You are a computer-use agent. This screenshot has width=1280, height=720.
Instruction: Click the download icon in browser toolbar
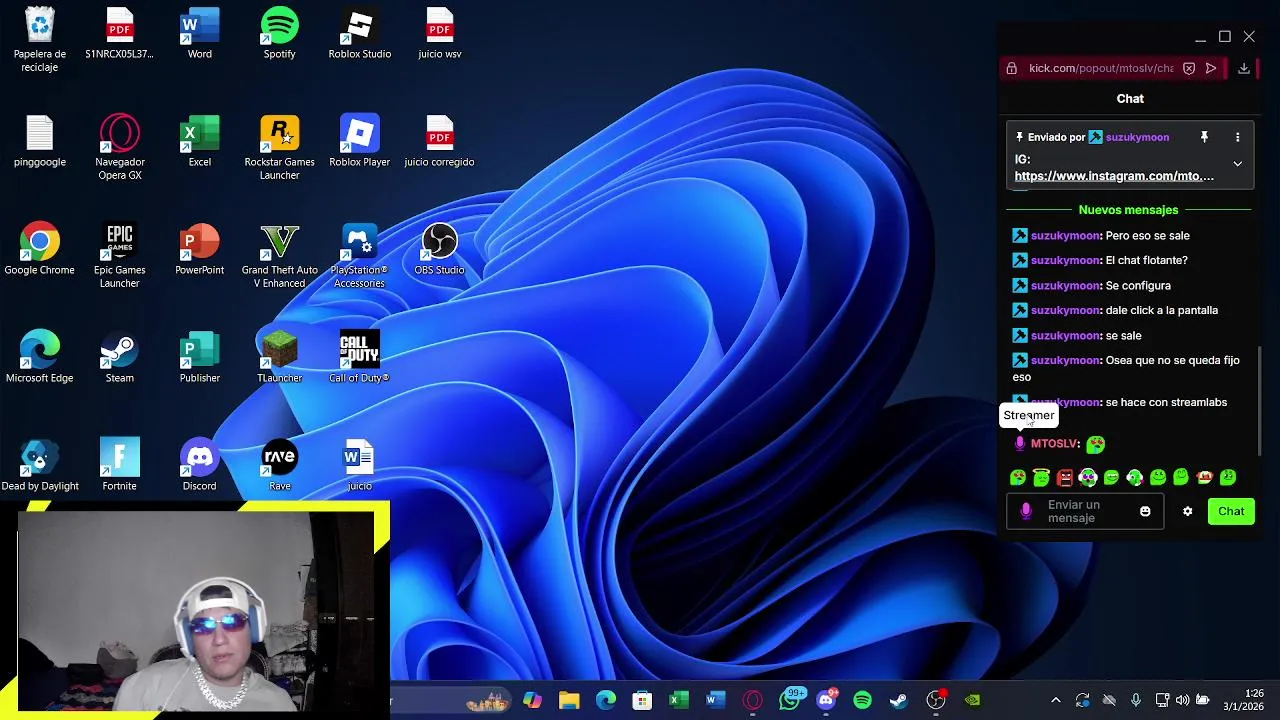coord(1243,68)
